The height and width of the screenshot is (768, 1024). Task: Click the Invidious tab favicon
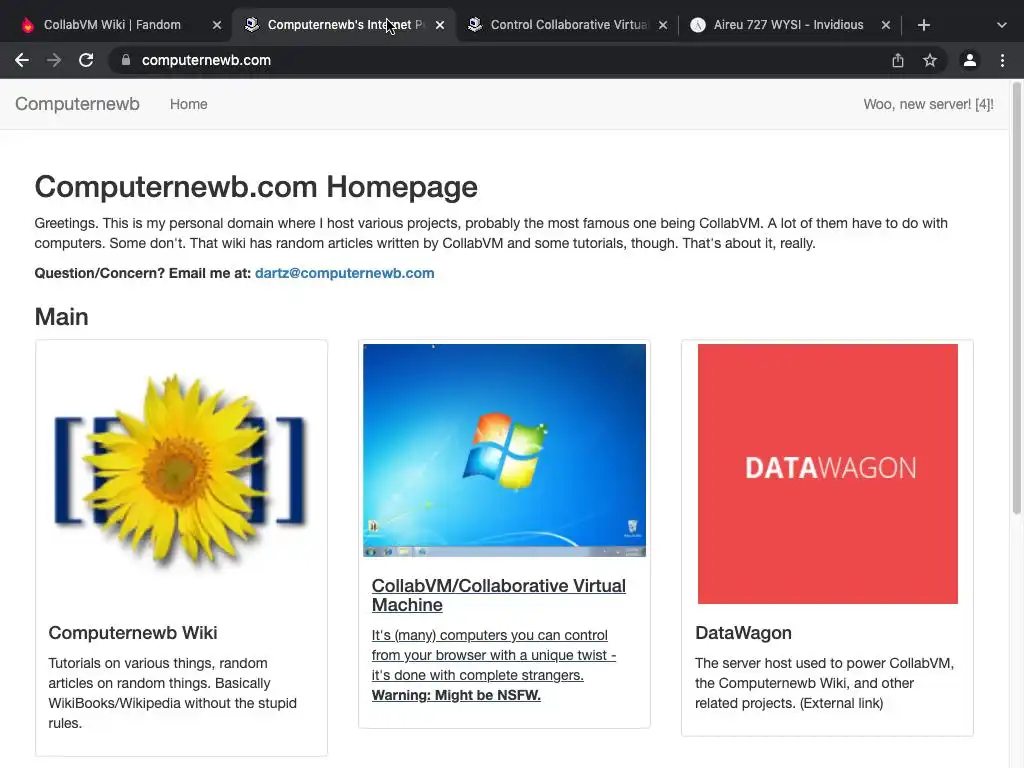697,25
